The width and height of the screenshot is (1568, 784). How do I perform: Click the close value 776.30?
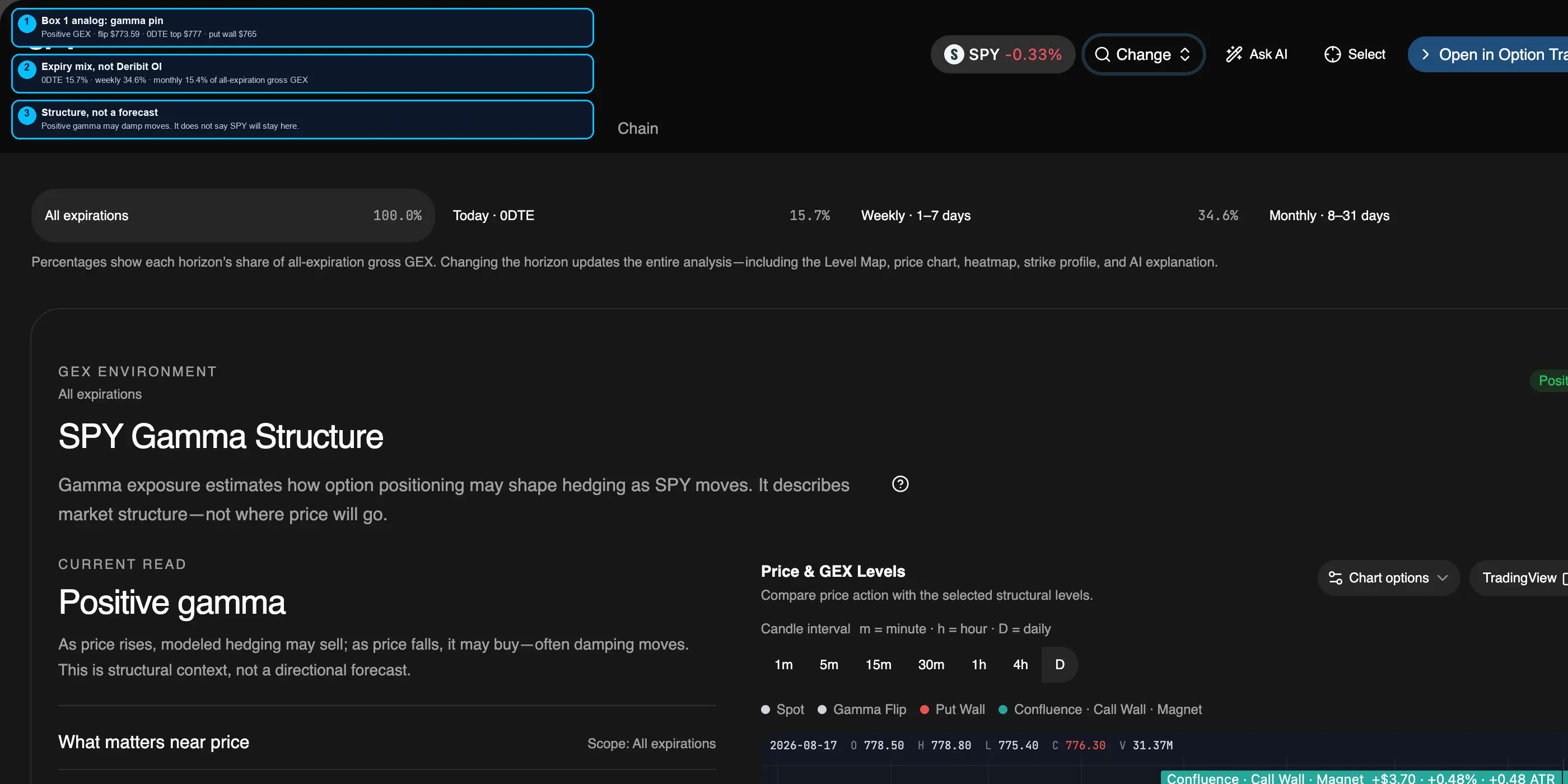click(1085, 745)
